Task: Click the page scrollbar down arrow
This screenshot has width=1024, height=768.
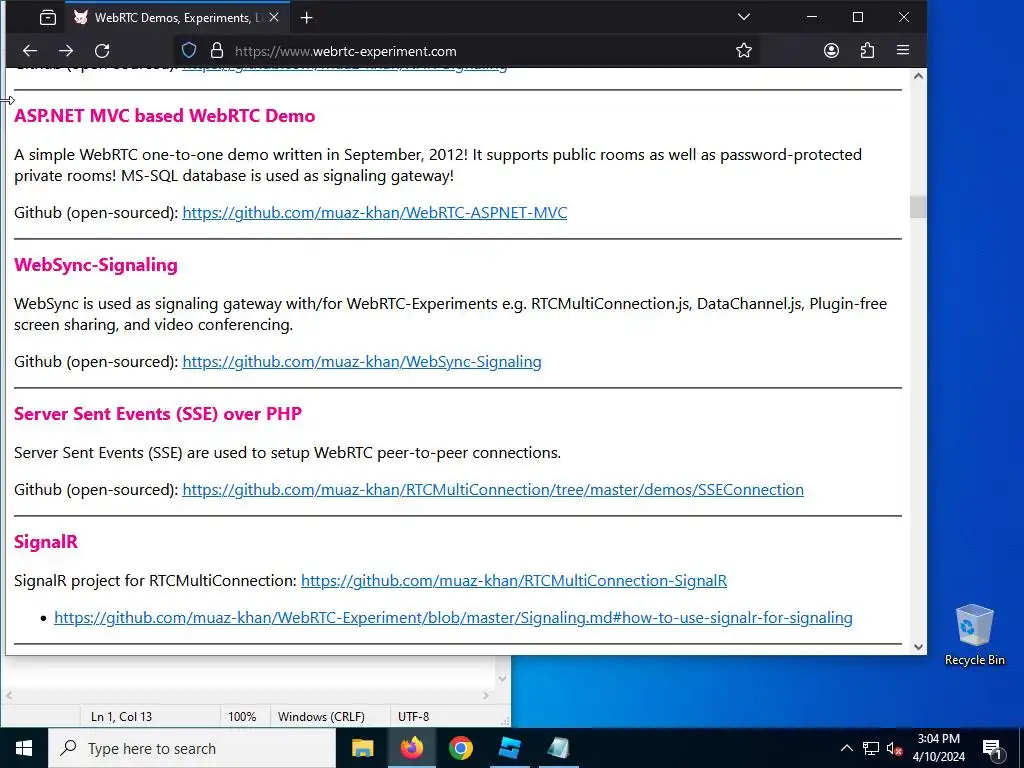Action: (918, 647)
